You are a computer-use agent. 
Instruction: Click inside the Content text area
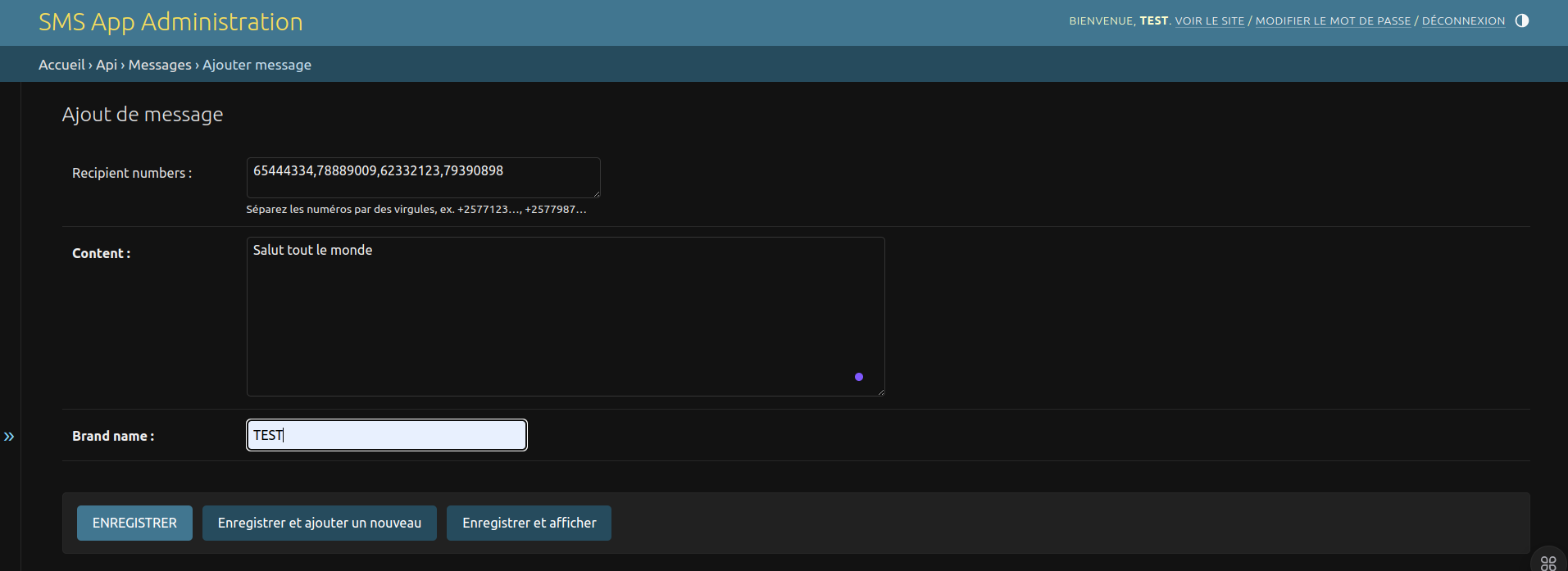pyautogui.click(x=565, y=316)
